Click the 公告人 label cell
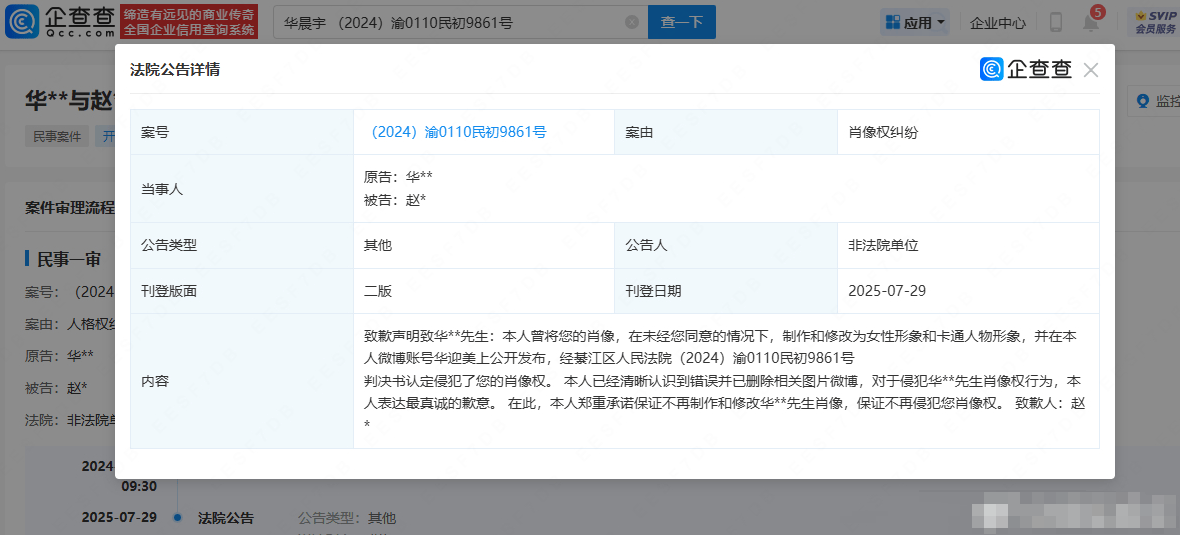 click(x=725, y=245)
